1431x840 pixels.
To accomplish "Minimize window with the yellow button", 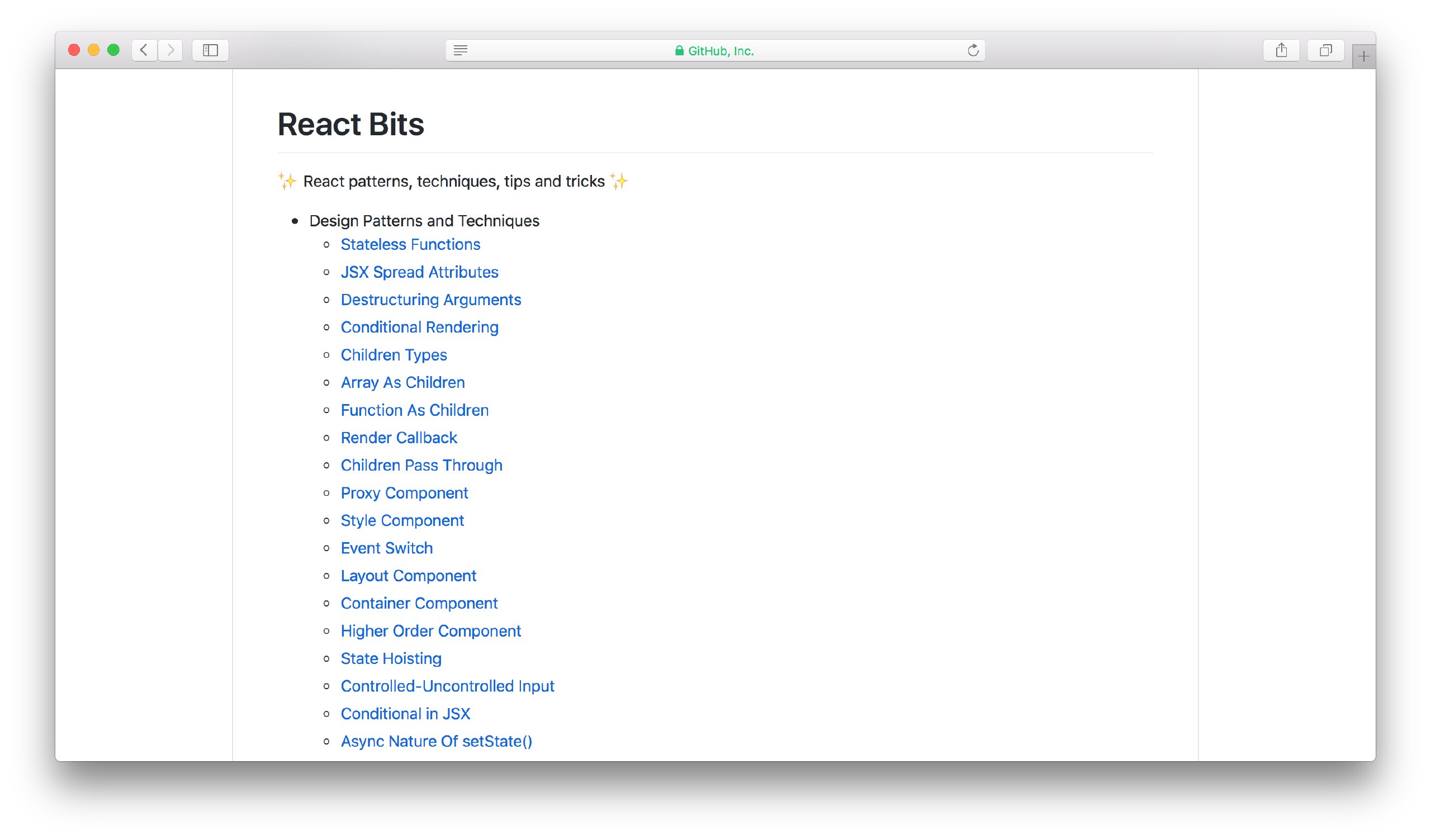I will tap(94, 50).
